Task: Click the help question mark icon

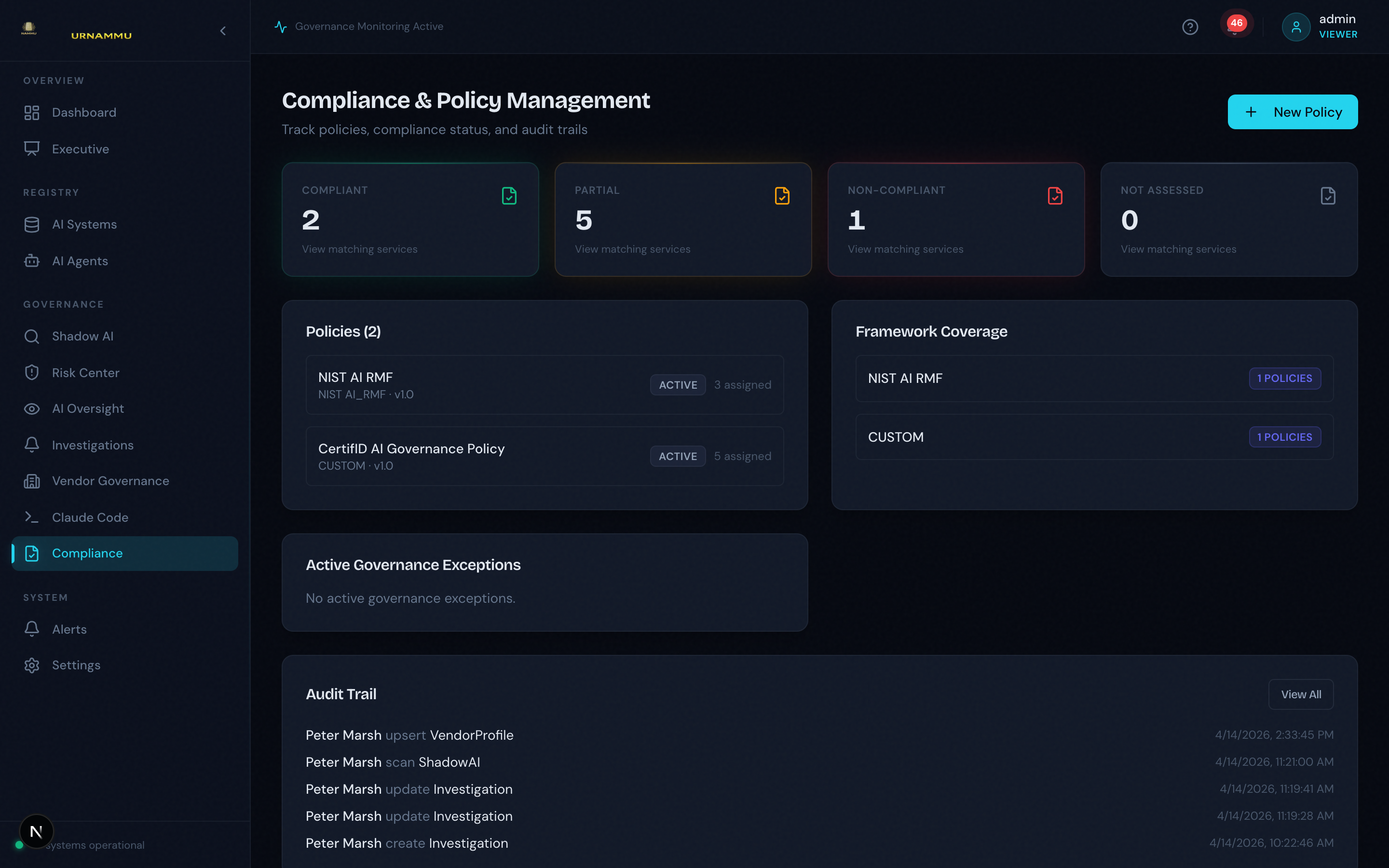Action: (1190, 27)
